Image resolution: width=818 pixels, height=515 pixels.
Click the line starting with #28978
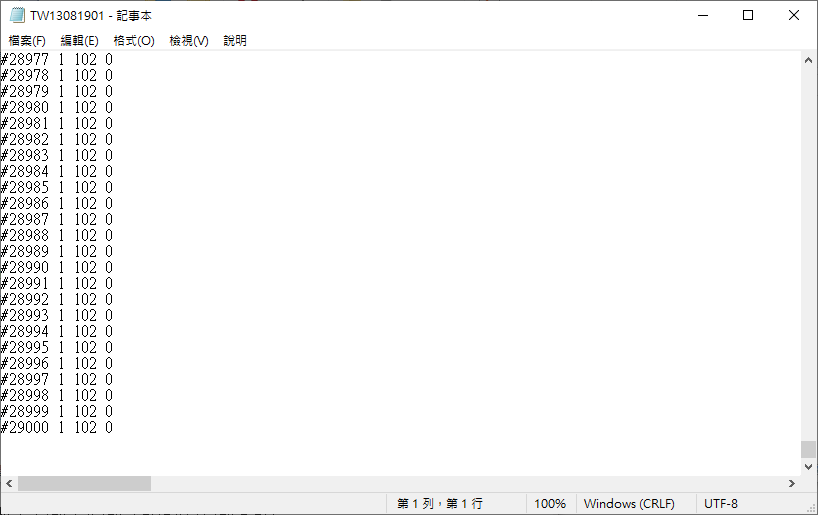pyautogui.click(x=56, y=76)
